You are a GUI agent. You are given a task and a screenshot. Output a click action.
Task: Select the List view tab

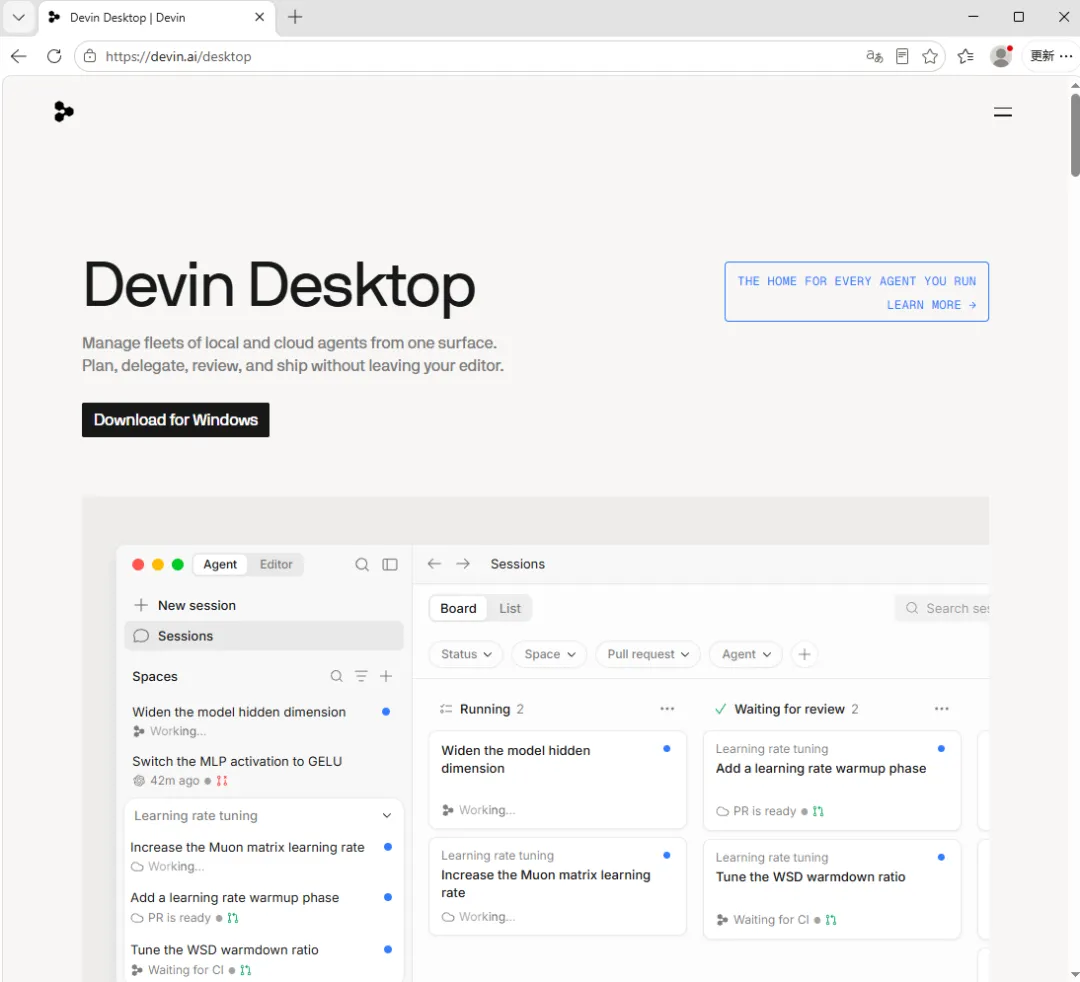click(x=510, y=609)
